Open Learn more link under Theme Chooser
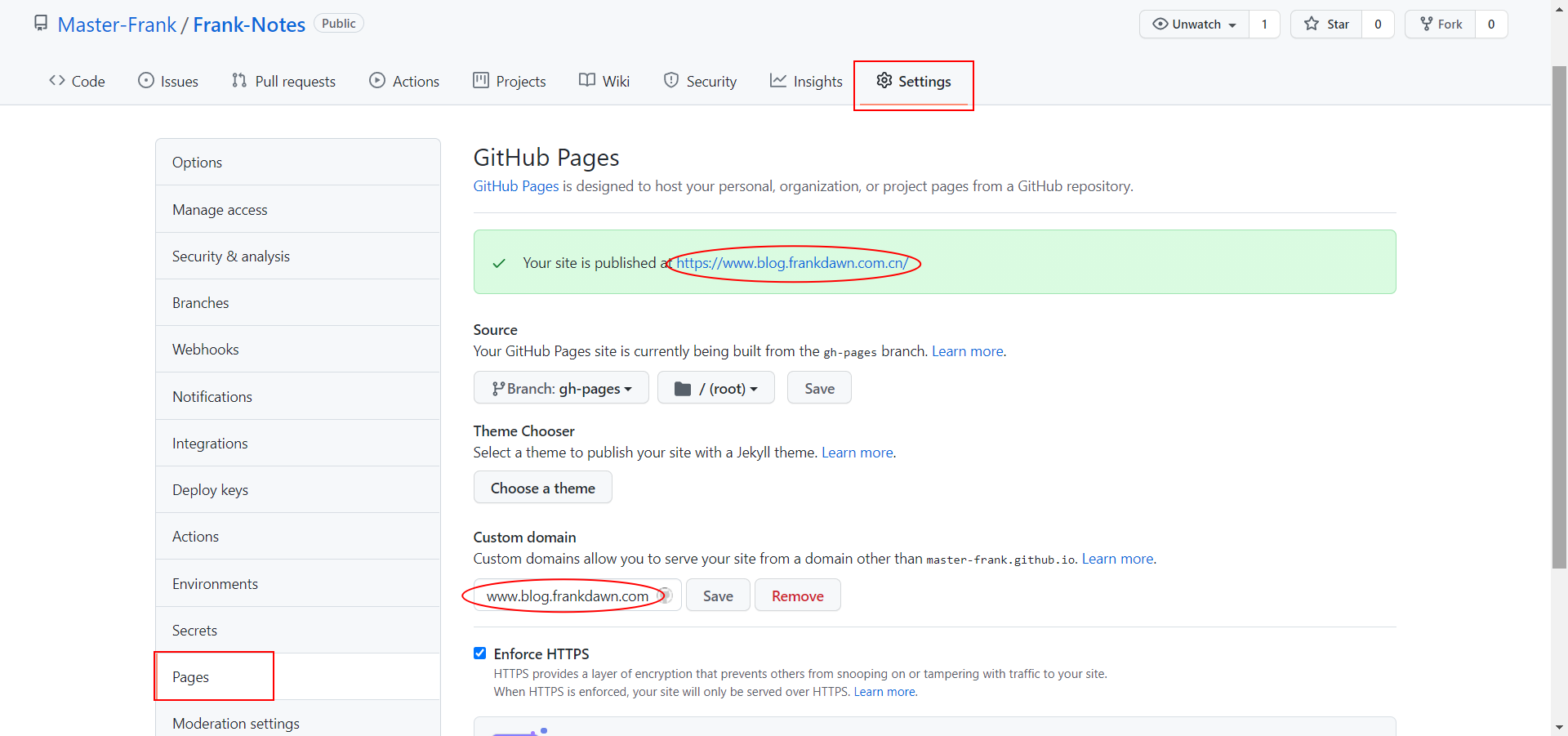Screen dimensions: 1568x736 [x=857, y=453]
